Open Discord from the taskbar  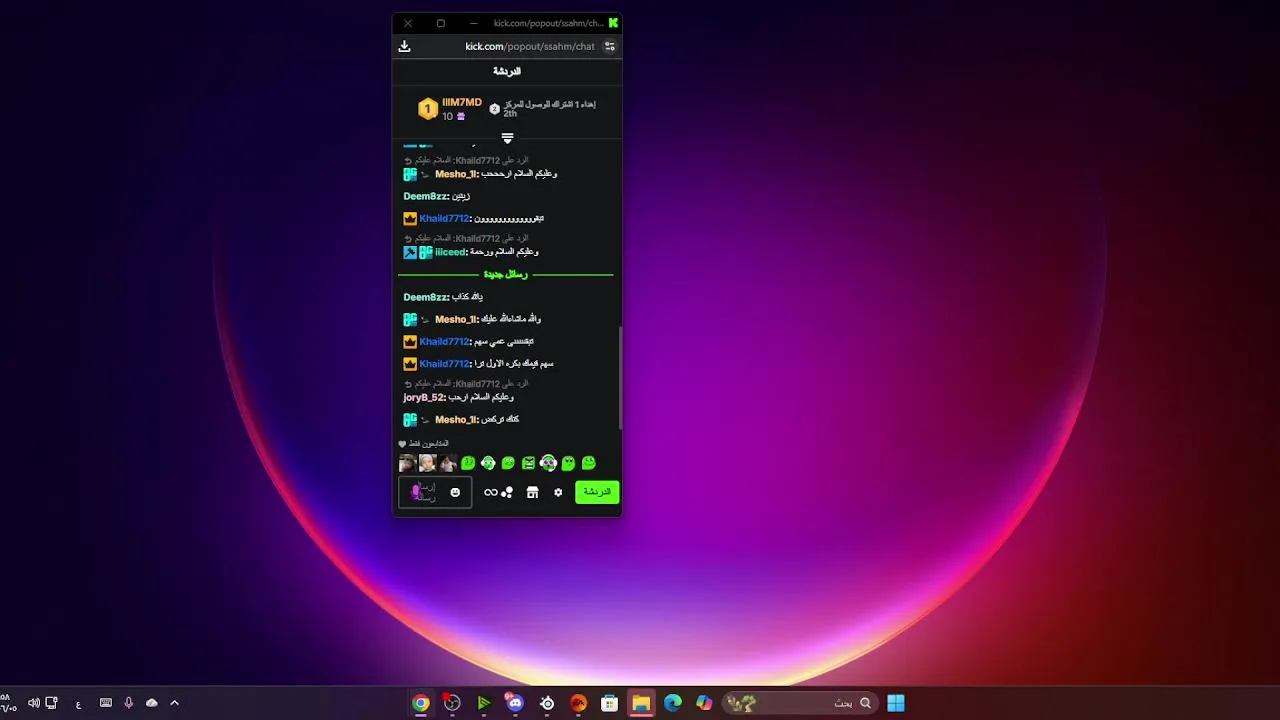pyautogui.click(x=515, y=703)
